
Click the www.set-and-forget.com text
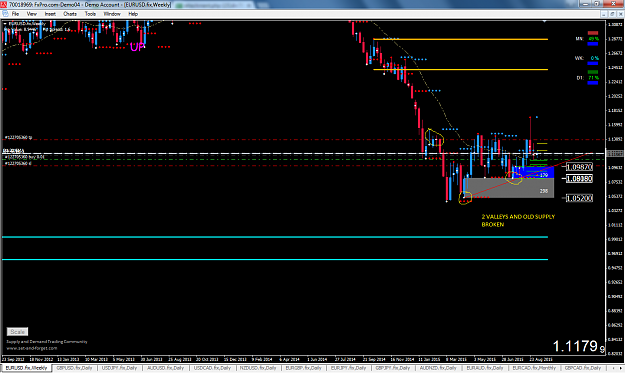(x=32, y=348)
